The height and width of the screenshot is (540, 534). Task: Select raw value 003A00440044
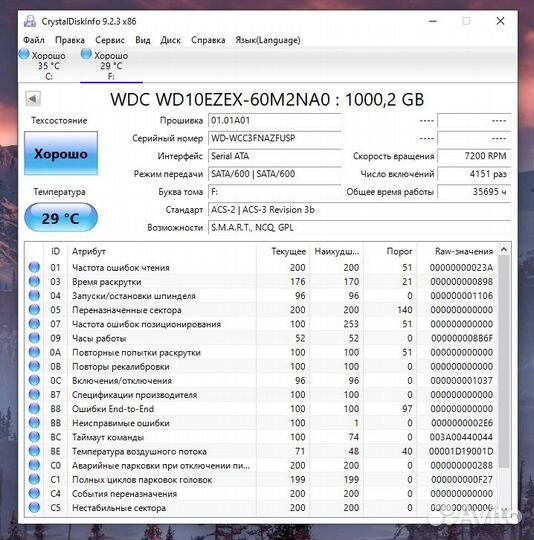click(461, 437)
